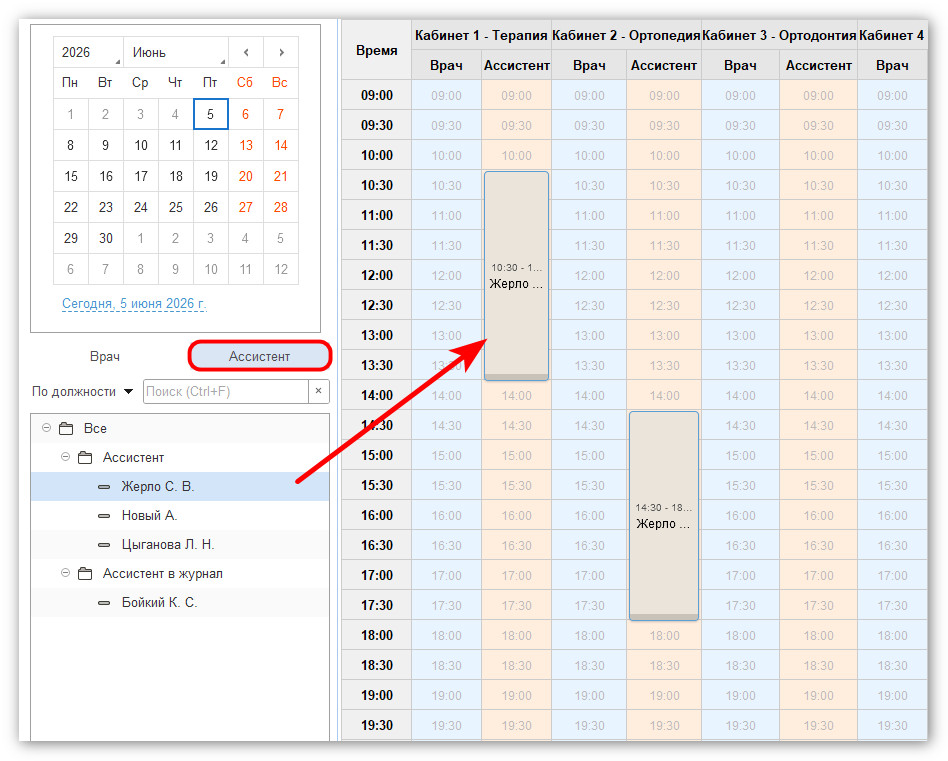Select June 13 in the calendar
948x761 pixels.
click(245, 145)
